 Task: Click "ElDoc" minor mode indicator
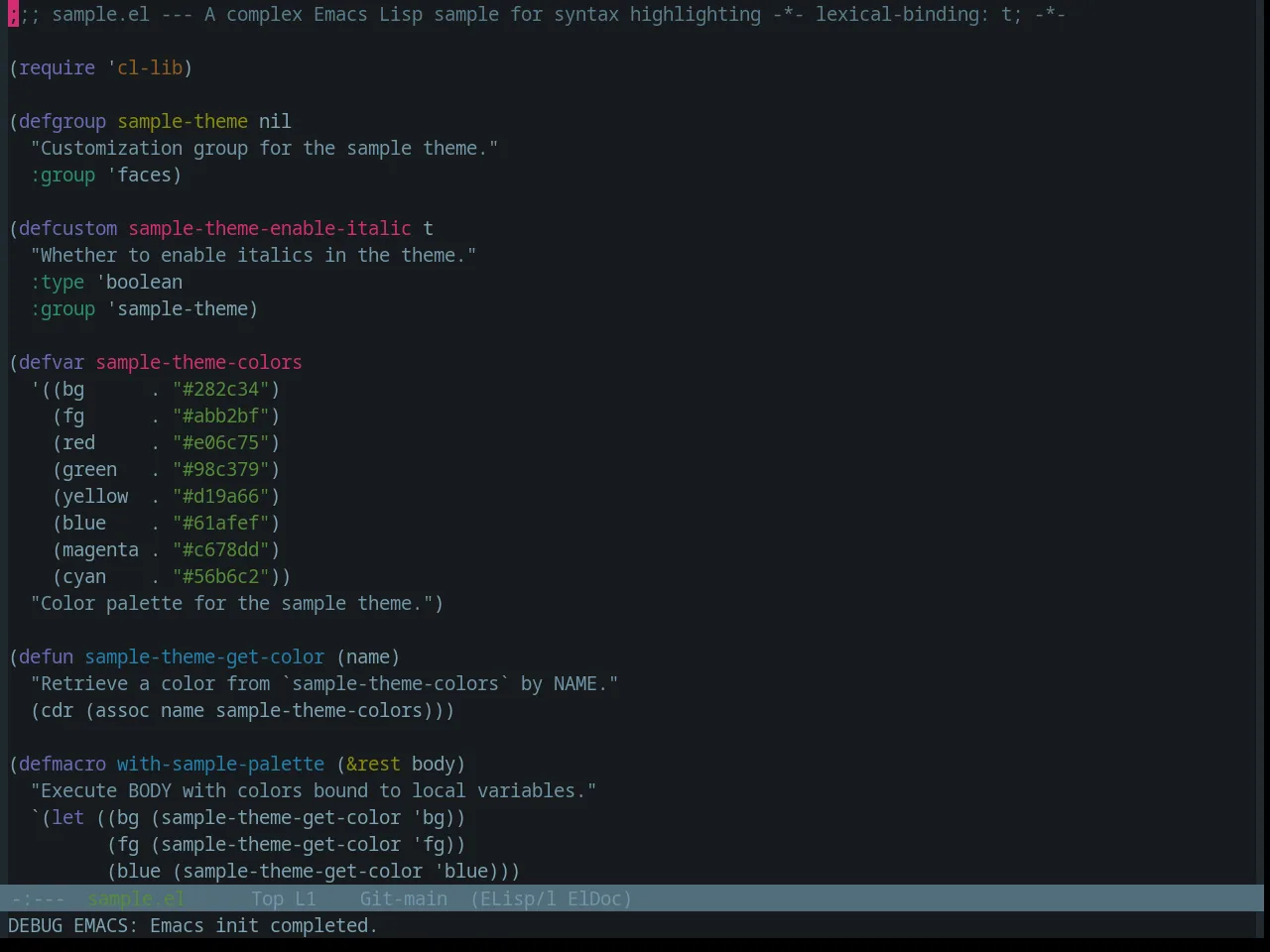pyautogui.click(x=594, y=898)
